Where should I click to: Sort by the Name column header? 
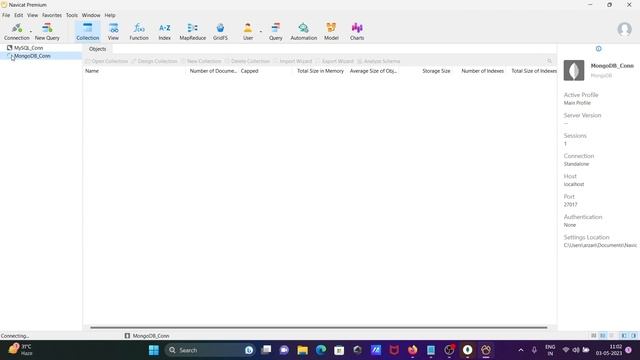coord(92,71)
